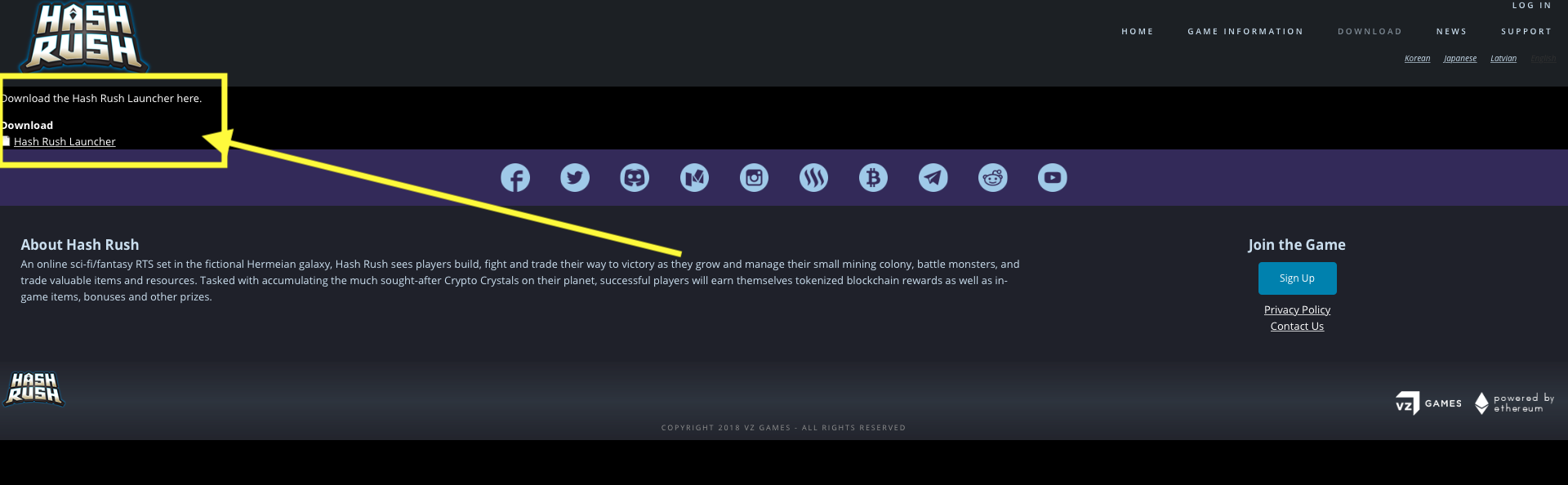Open the YouTube social icon
Viewport: 1568px width, 485px height.
coord(1053,177)
